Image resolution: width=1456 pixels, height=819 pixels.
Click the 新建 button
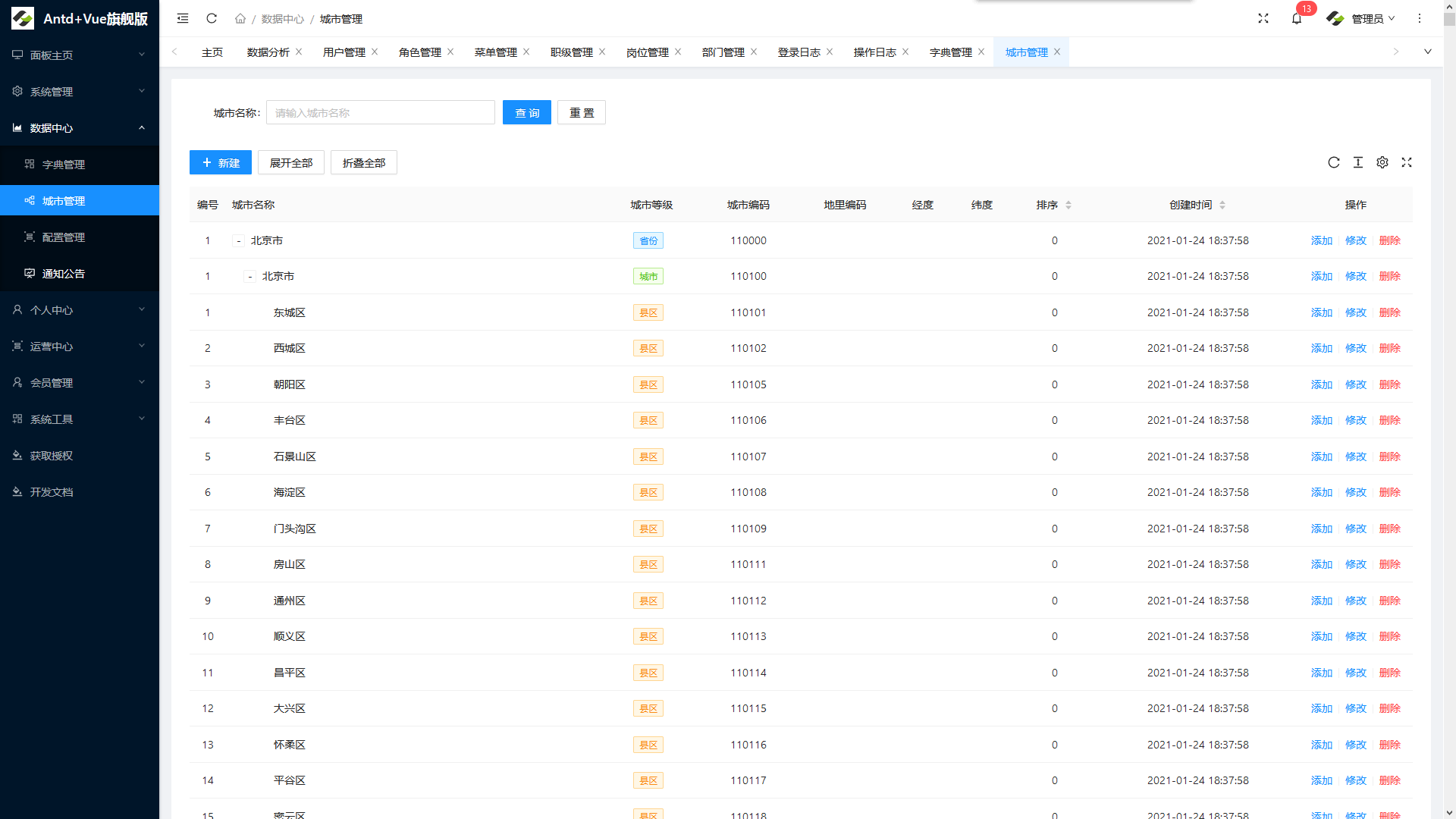[221, 163]
